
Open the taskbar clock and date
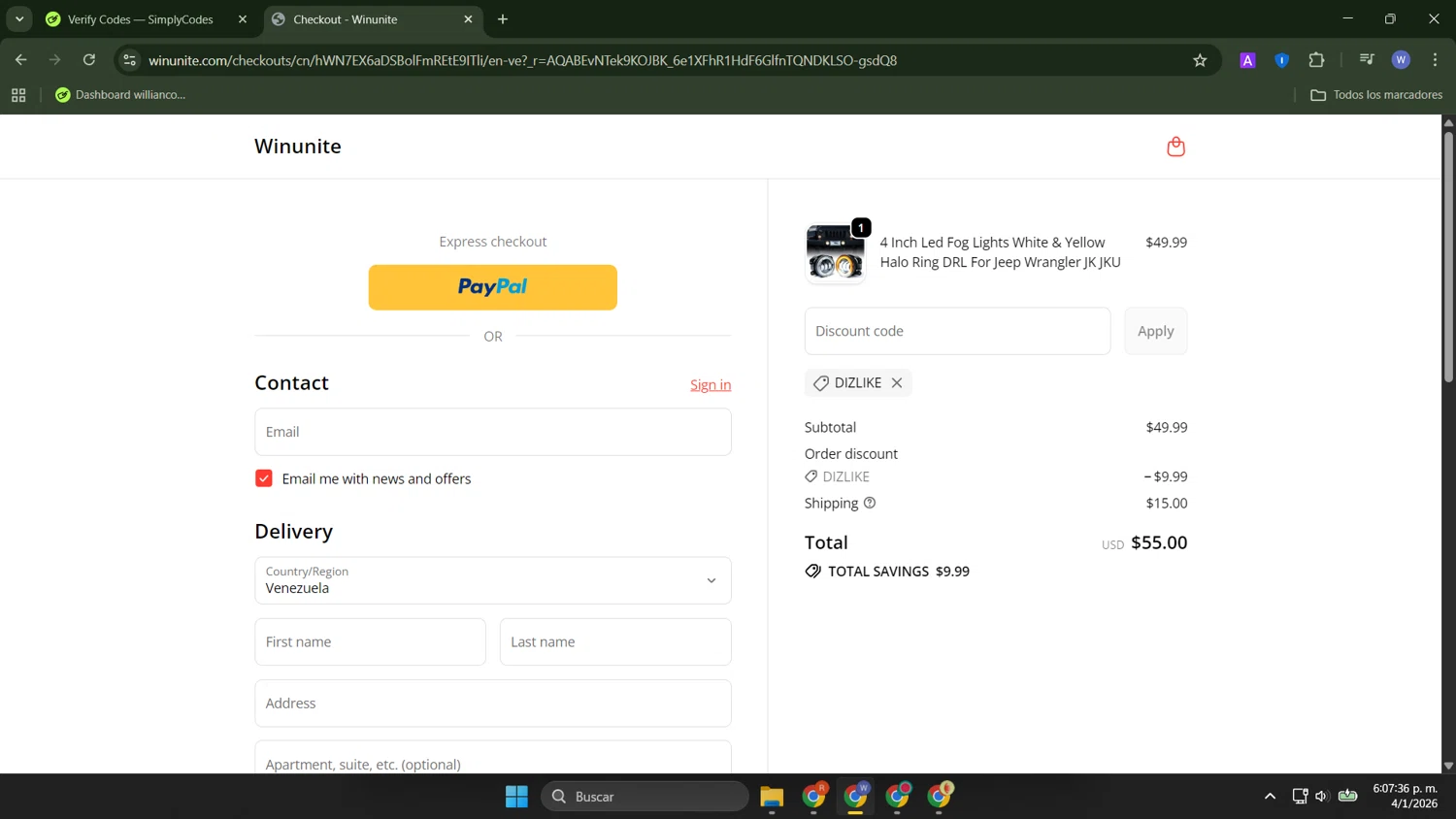pyautogui.click(x=1405, y=796)
